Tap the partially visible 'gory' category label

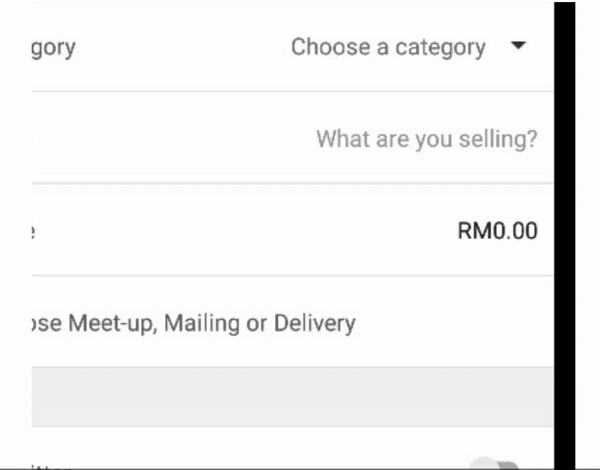coord(53,49)
